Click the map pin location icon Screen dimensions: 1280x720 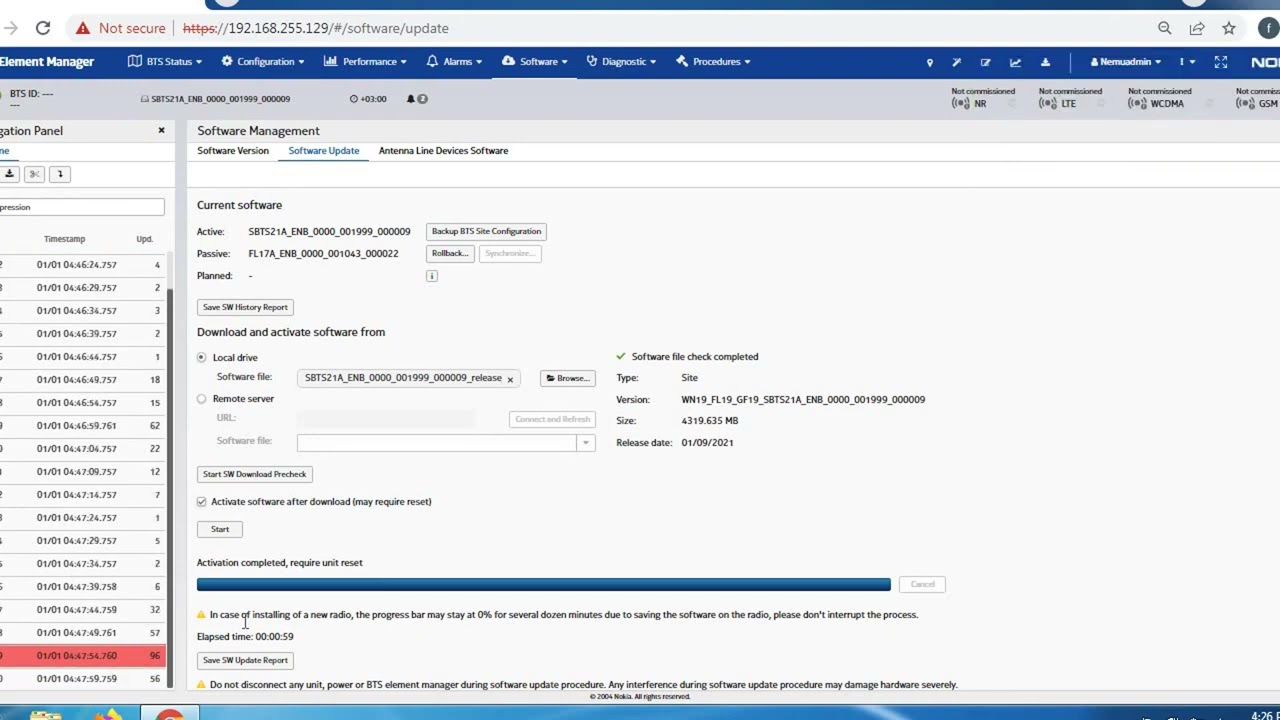tap(929, 62)
